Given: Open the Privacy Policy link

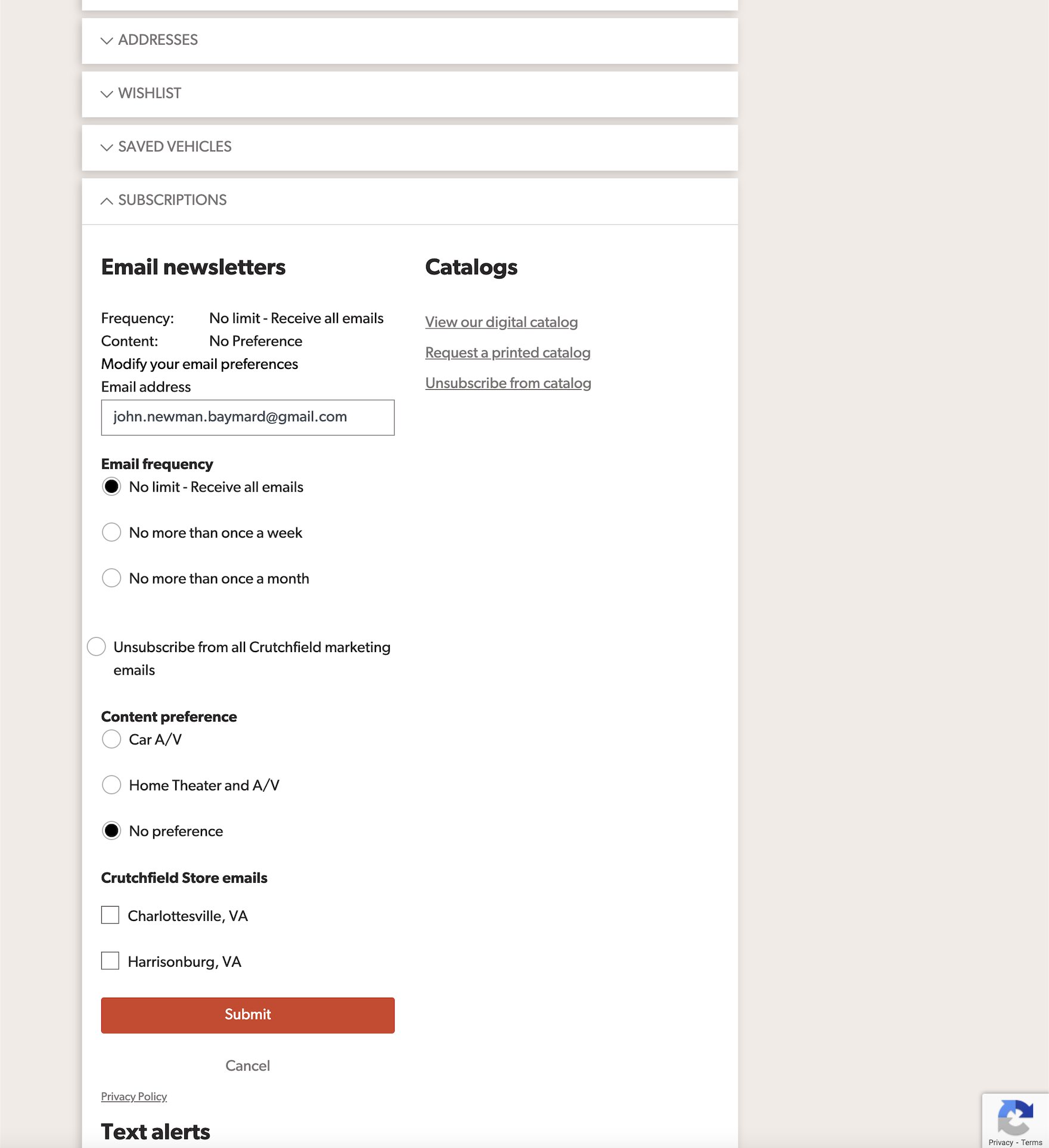Looking at the screenshot, I should 134,1097.
